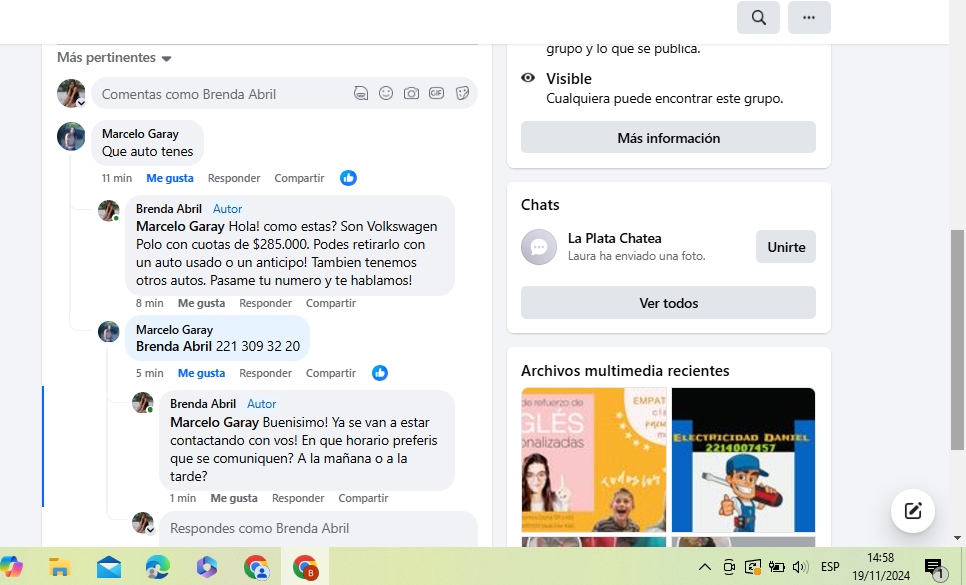Click Marcelo Garay's avatar on phone number reply
Screen dimensions: 966x585
(x=108, y=331)
